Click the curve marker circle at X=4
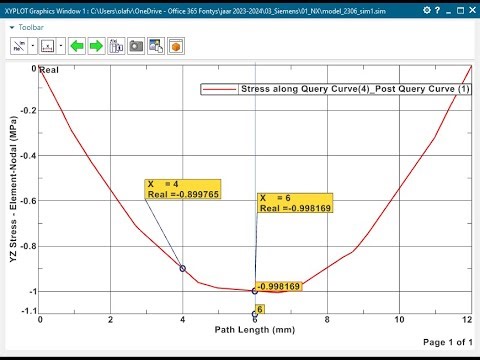480x360 pixels. tap(182, 268)
